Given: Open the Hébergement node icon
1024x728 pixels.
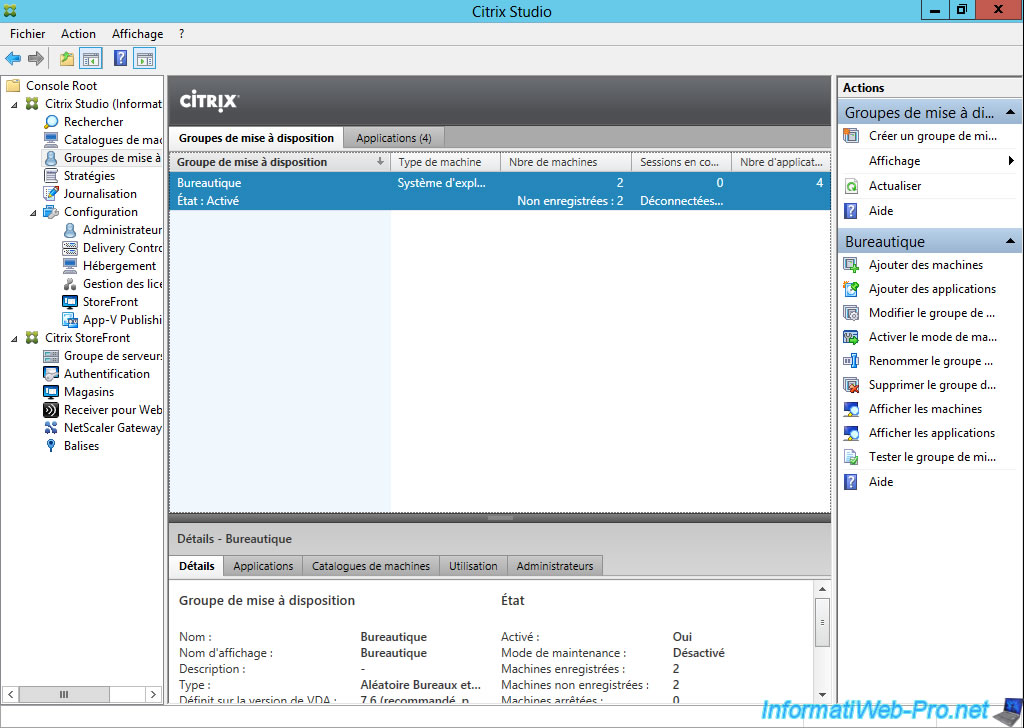Looking at the screenshot, I should pyautogui.click(x=70, y=266).
